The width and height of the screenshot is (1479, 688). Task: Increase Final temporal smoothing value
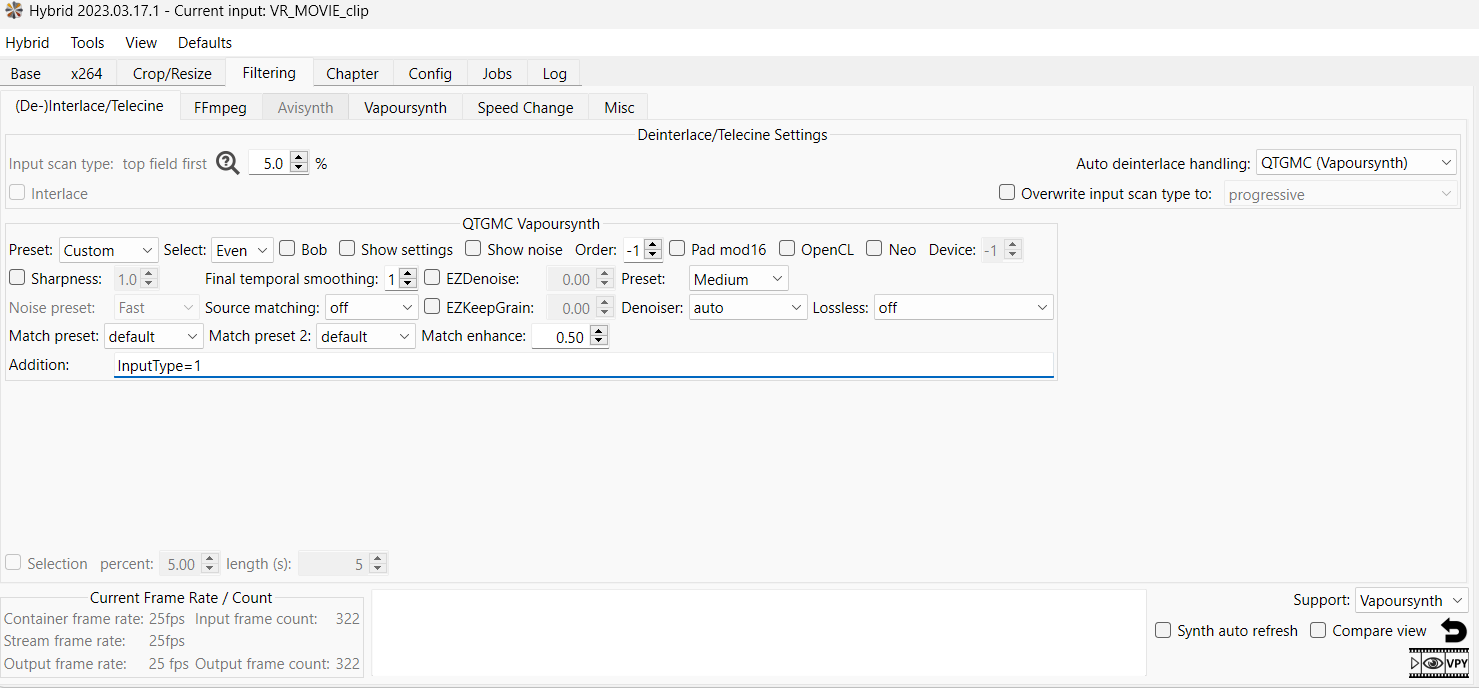coord(408,273)
